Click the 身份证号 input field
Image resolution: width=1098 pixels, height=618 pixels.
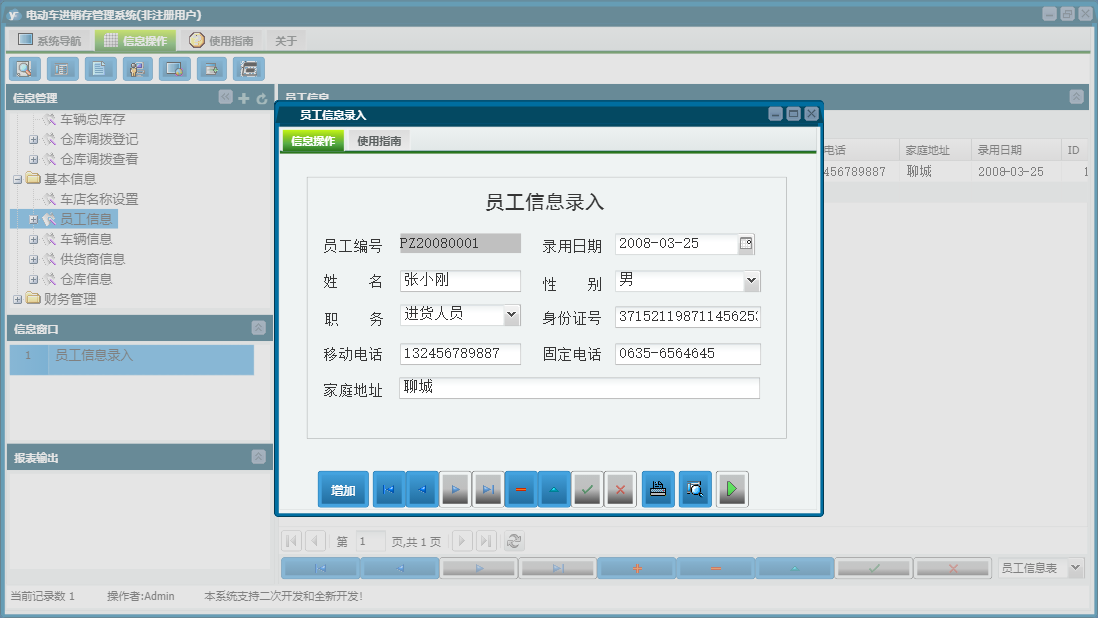pos(688,316)
